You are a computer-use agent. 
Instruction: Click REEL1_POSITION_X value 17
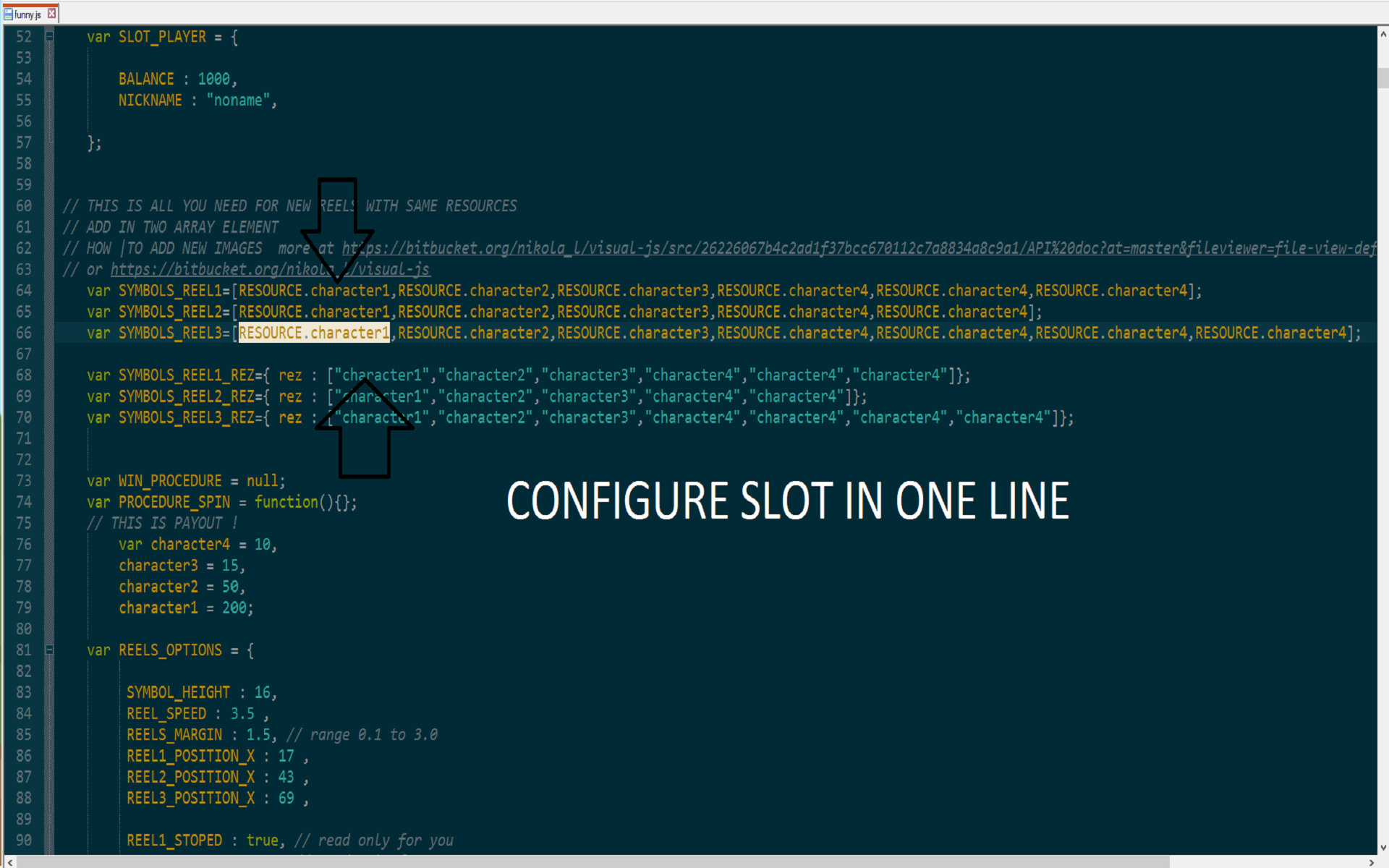(286, 756)
